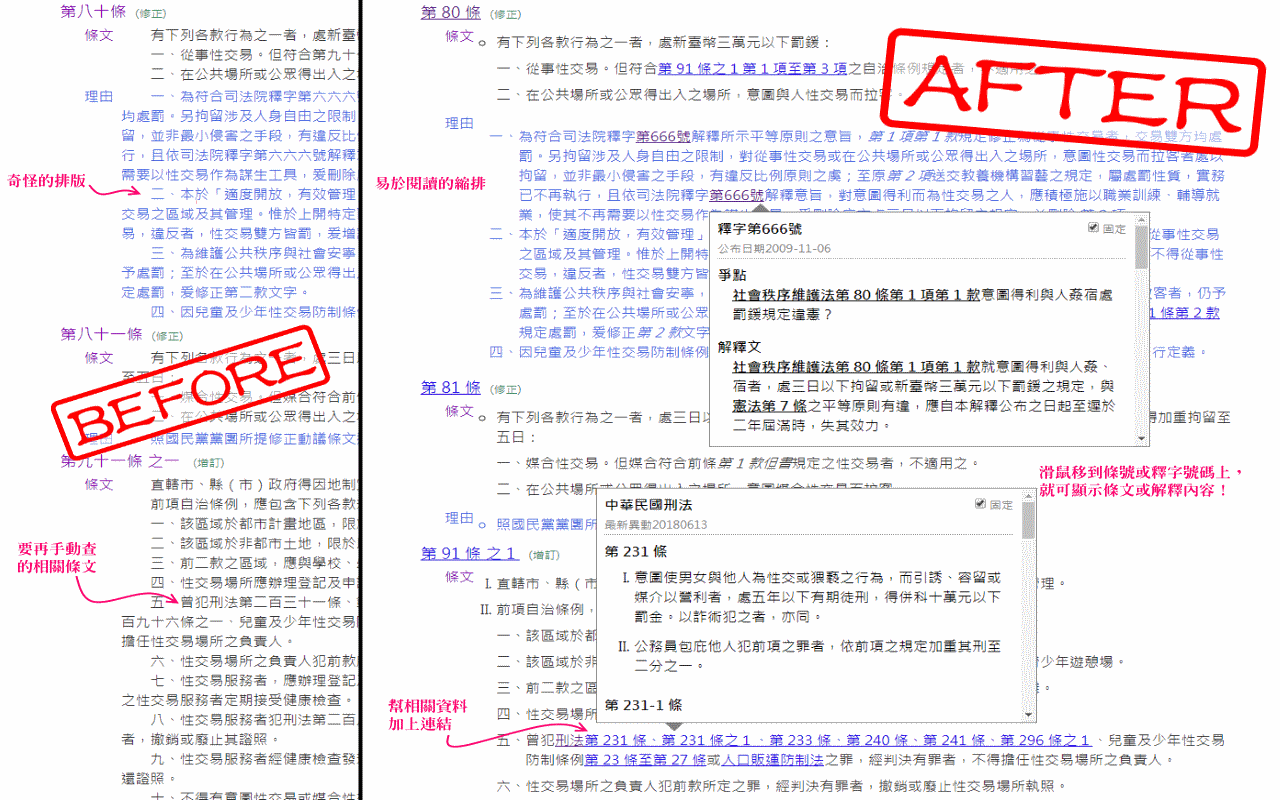Click scroll-down arrow in 中華民國刑法 popup
Image resolution: width=1280 pixels, height=800 pixels.
pos(1028,714)
